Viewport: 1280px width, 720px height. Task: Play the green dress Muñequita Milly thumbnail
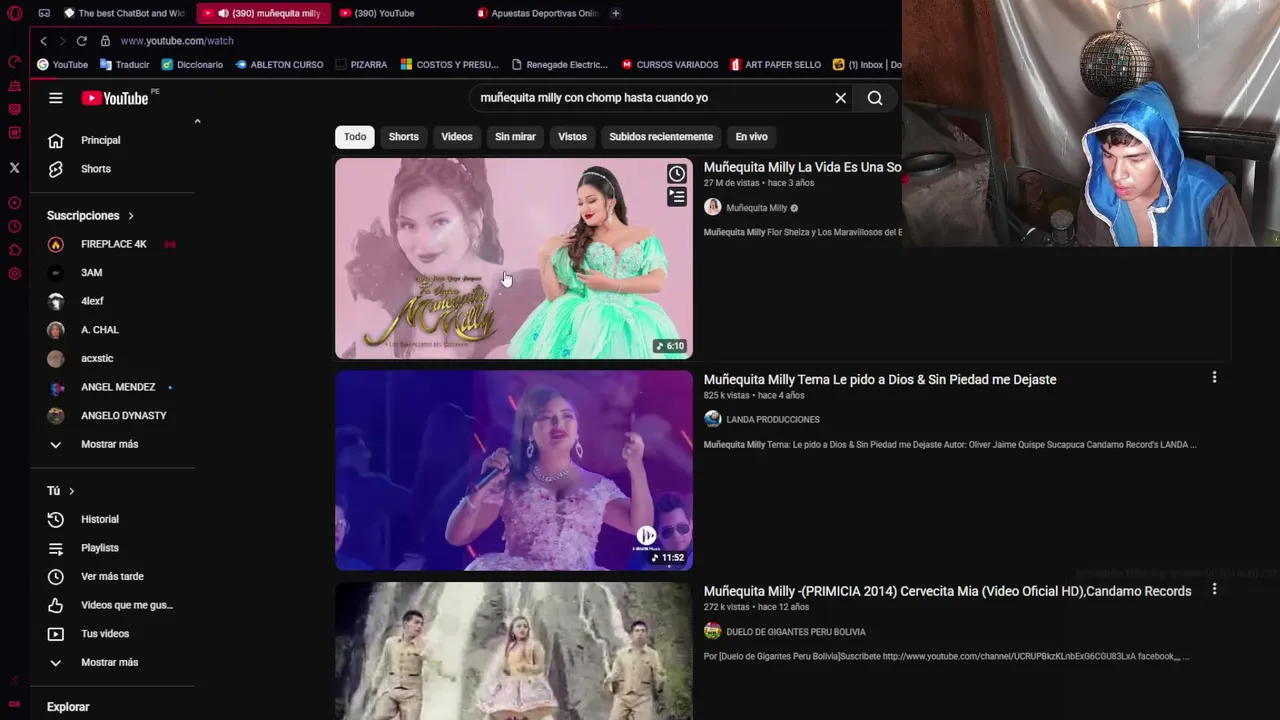pos(513,258)
